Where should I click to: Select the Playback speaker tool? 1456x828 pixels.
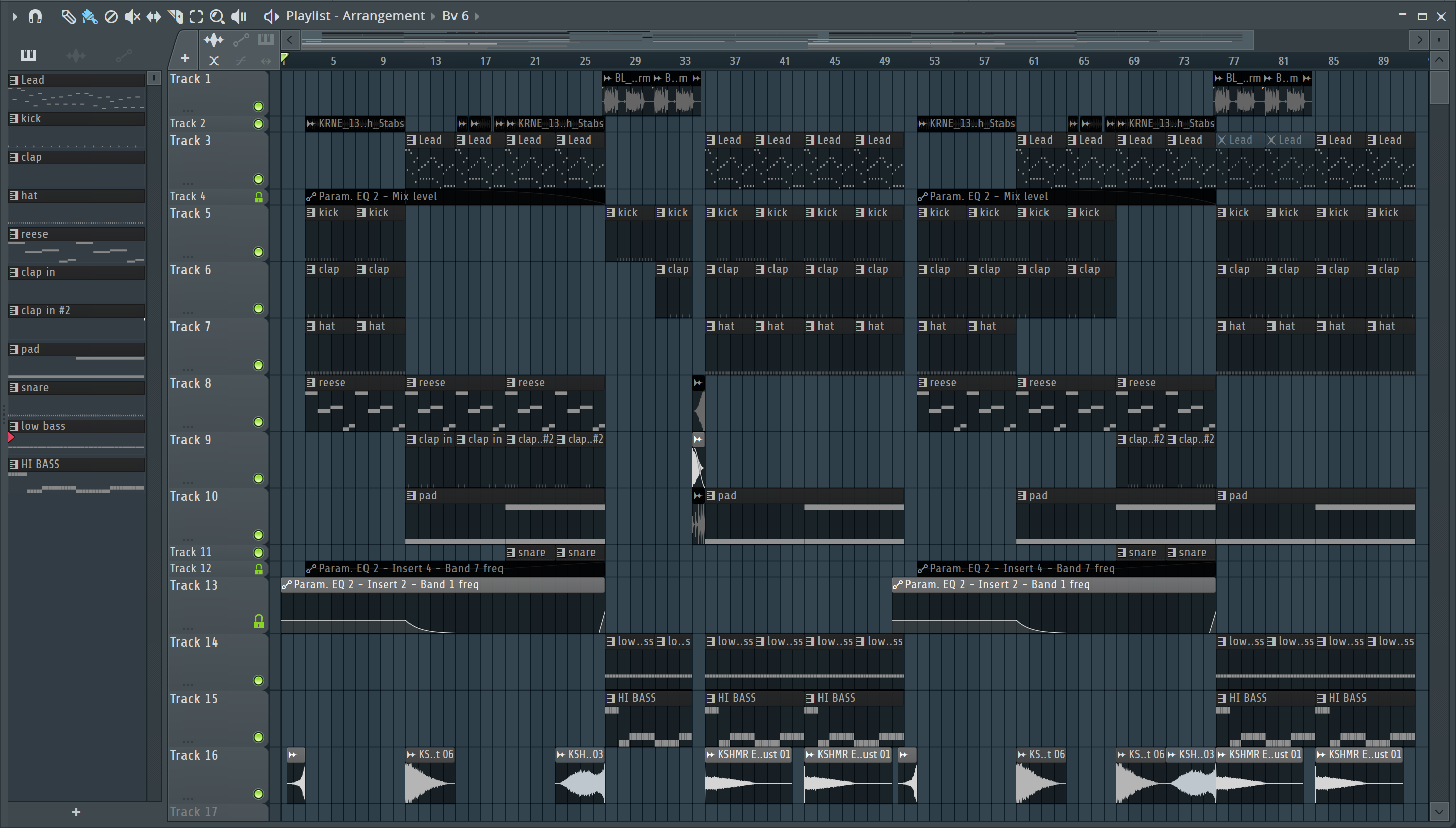pyautogui.click(x=239, y=17)
